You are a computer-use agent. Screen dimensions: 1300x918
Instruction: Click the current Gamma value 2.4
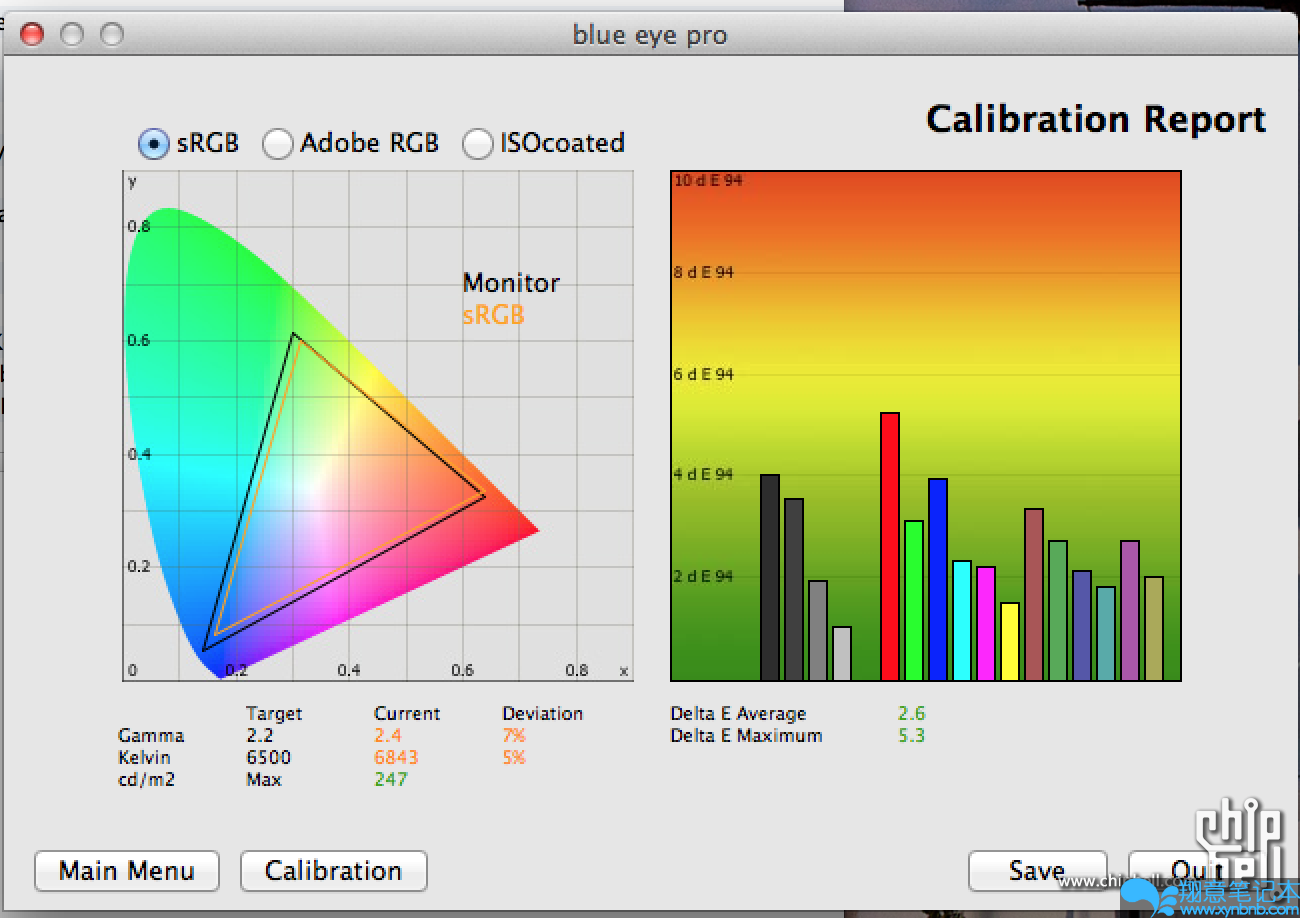click(x=388, y=736)
